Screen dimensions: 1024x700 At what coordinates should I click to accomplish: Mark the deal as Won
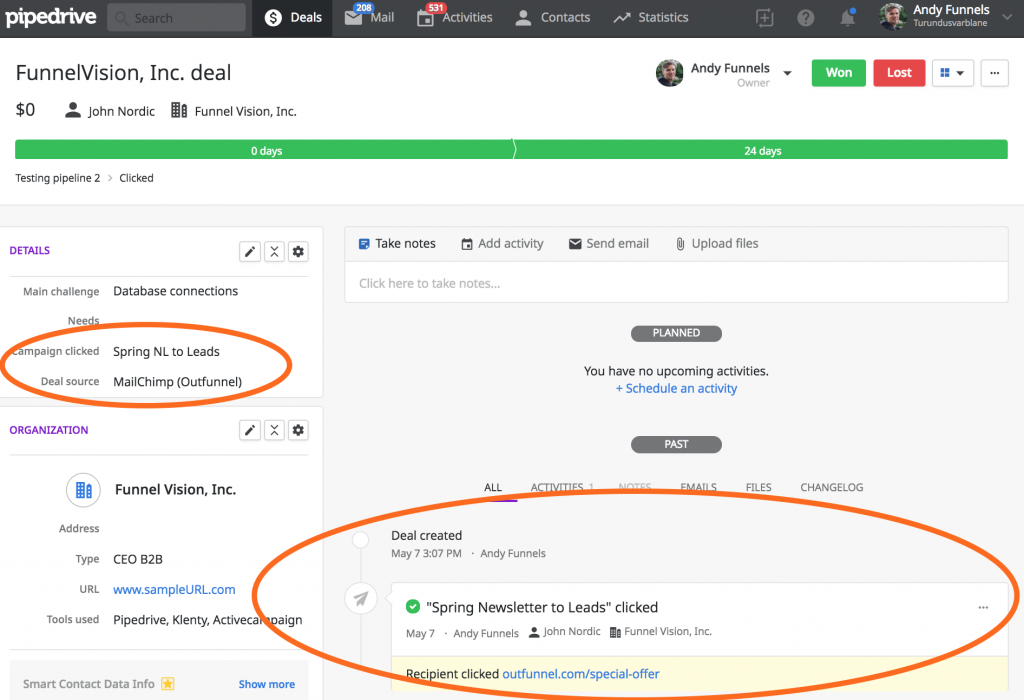tap(839, 73)
